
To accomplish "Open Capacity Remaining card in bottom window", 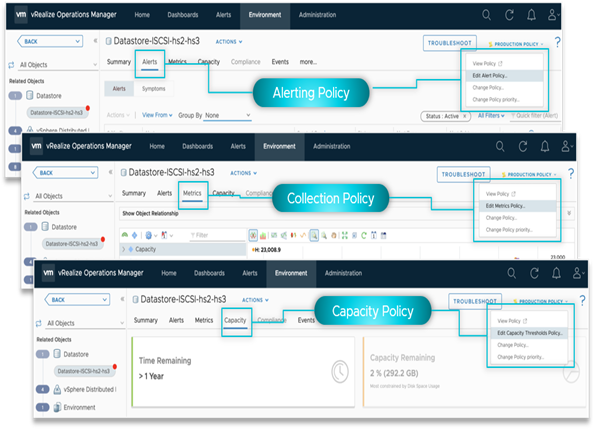I will (x=474, y=372).
